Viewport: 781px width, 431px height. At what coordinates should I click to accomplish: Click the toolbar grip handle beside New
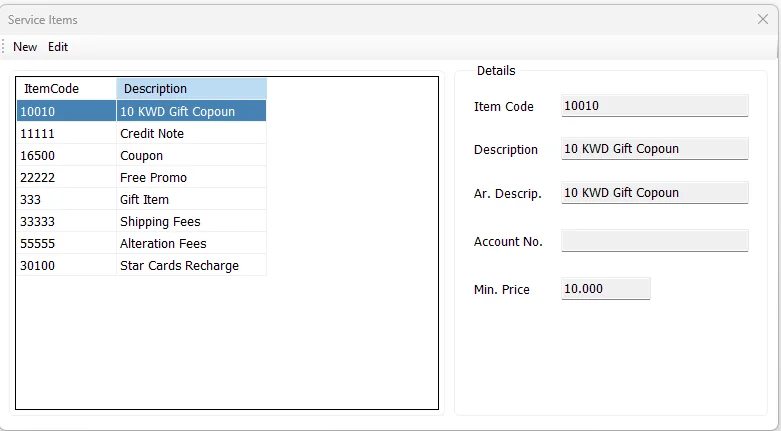pyautogui.click(x=3, y=47)
